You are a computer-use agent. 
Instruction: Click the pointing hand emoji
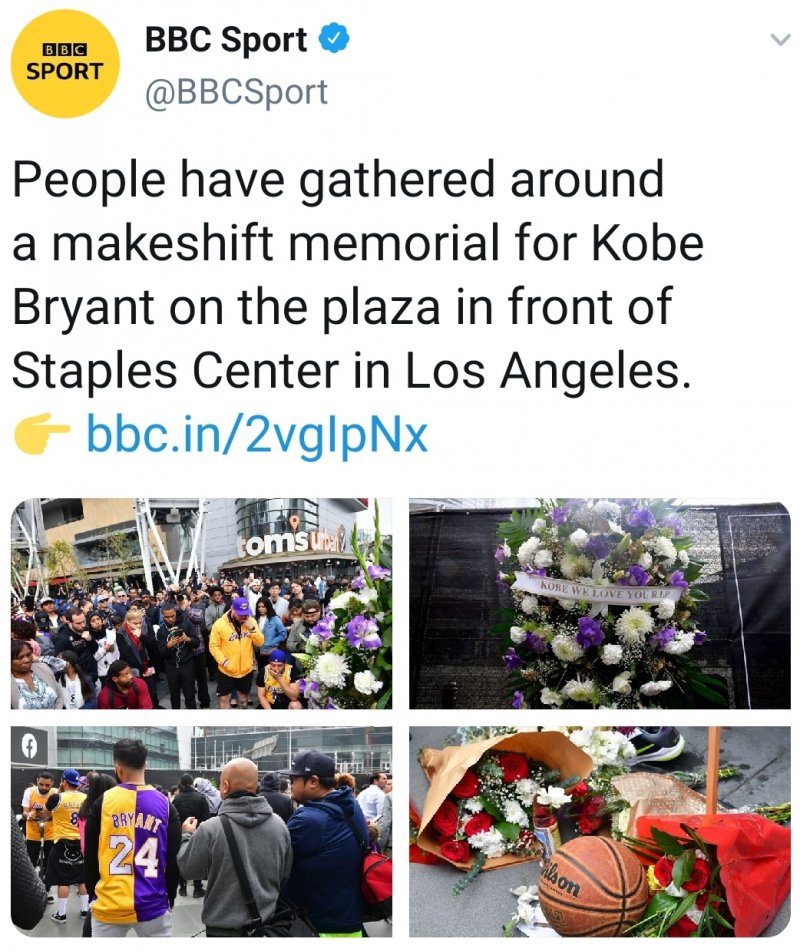(x=41, y=435)
